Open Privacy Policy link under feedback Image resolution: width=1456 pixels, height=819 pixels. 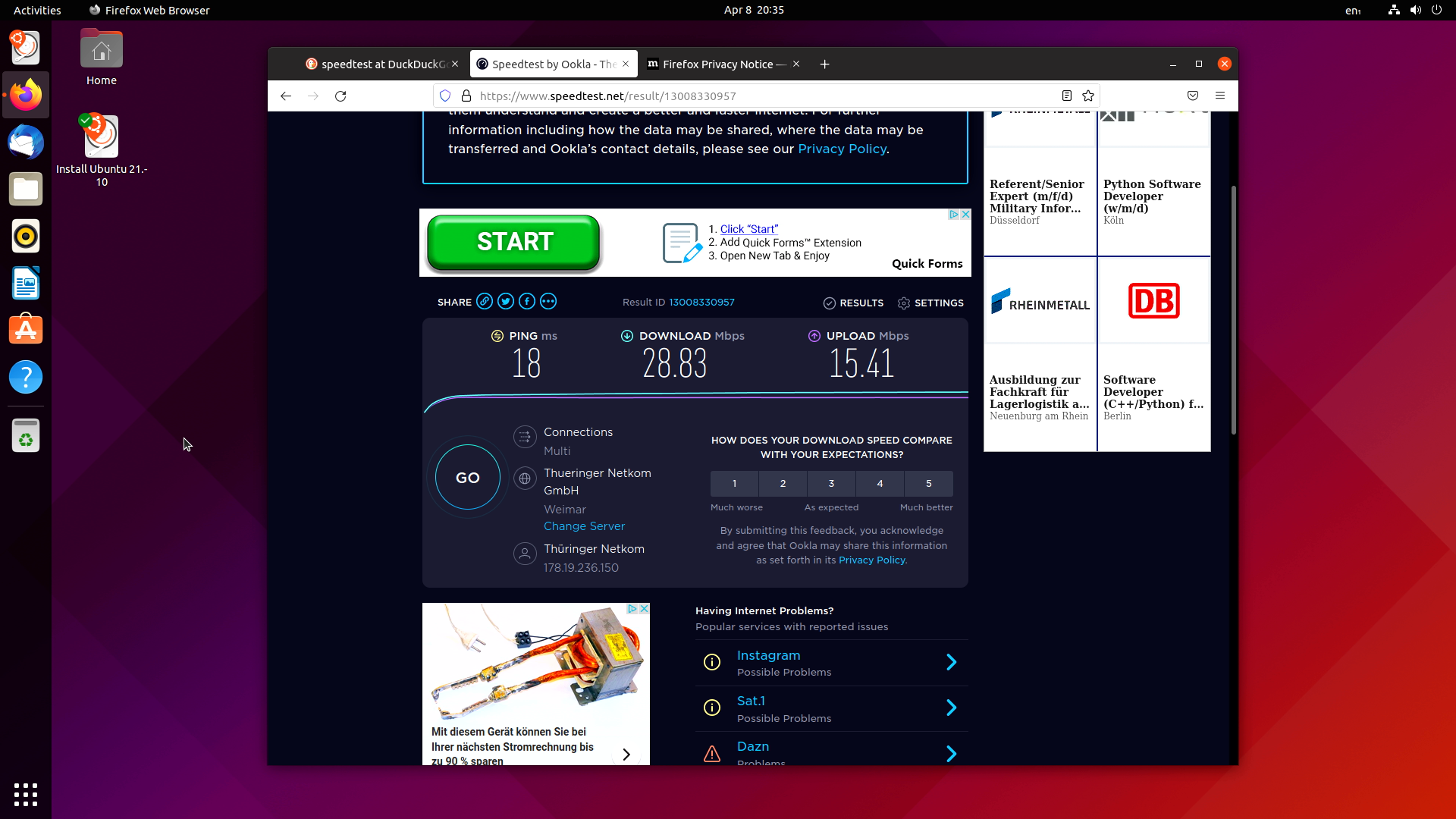(871, 560)
